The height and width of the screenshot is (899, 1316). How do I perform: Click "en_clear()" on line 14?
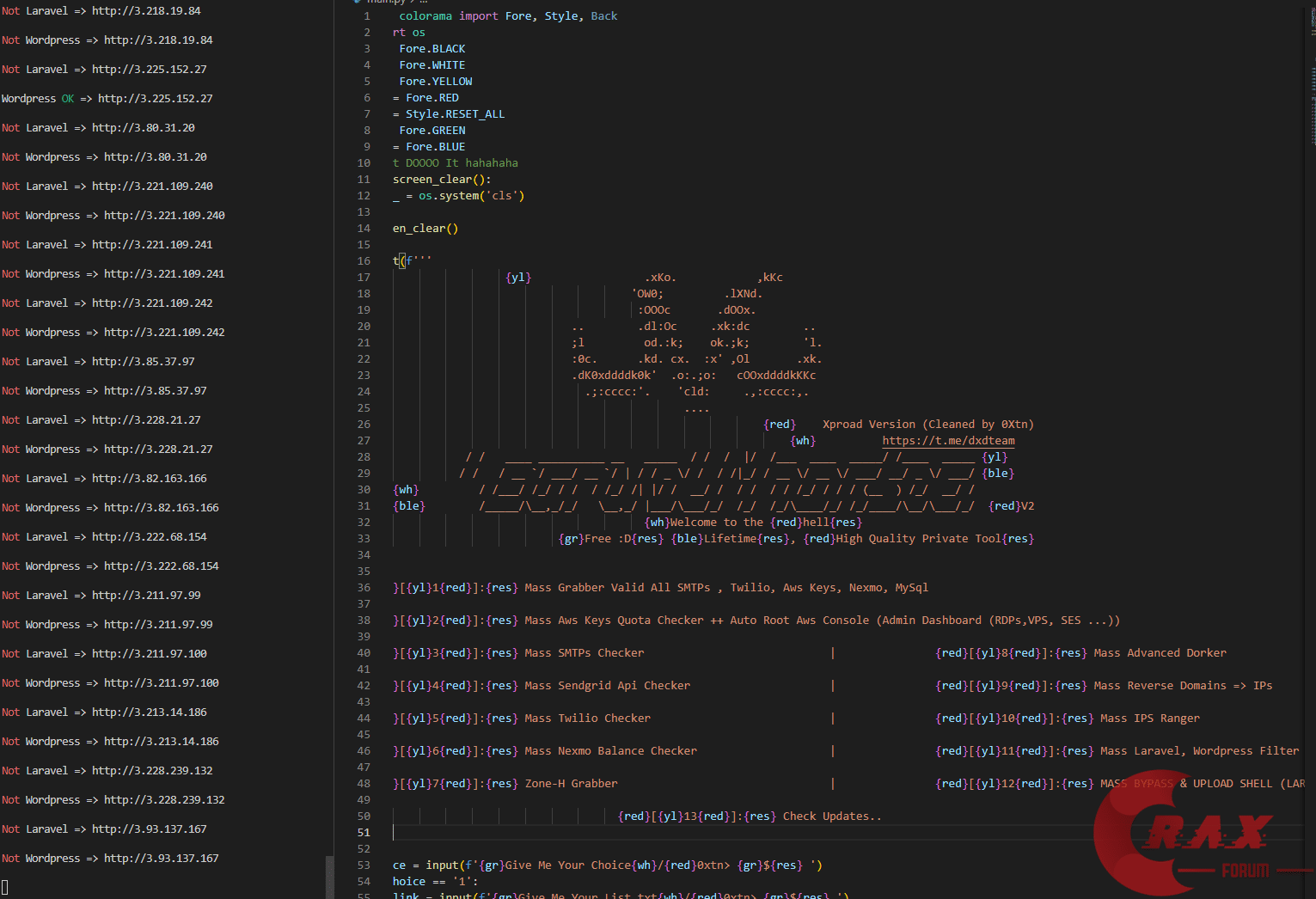[x=425, y=229]
